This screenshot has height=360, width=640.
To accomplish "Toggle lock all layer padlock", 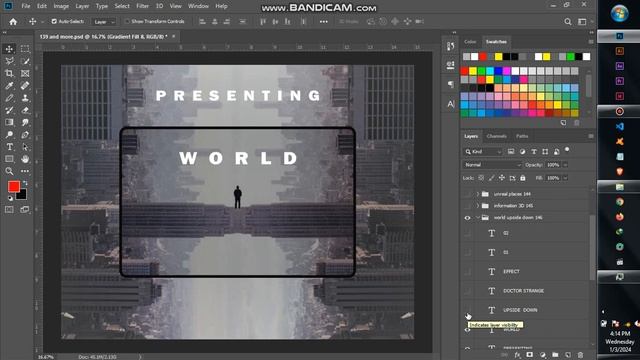I will tap(523, 178).
